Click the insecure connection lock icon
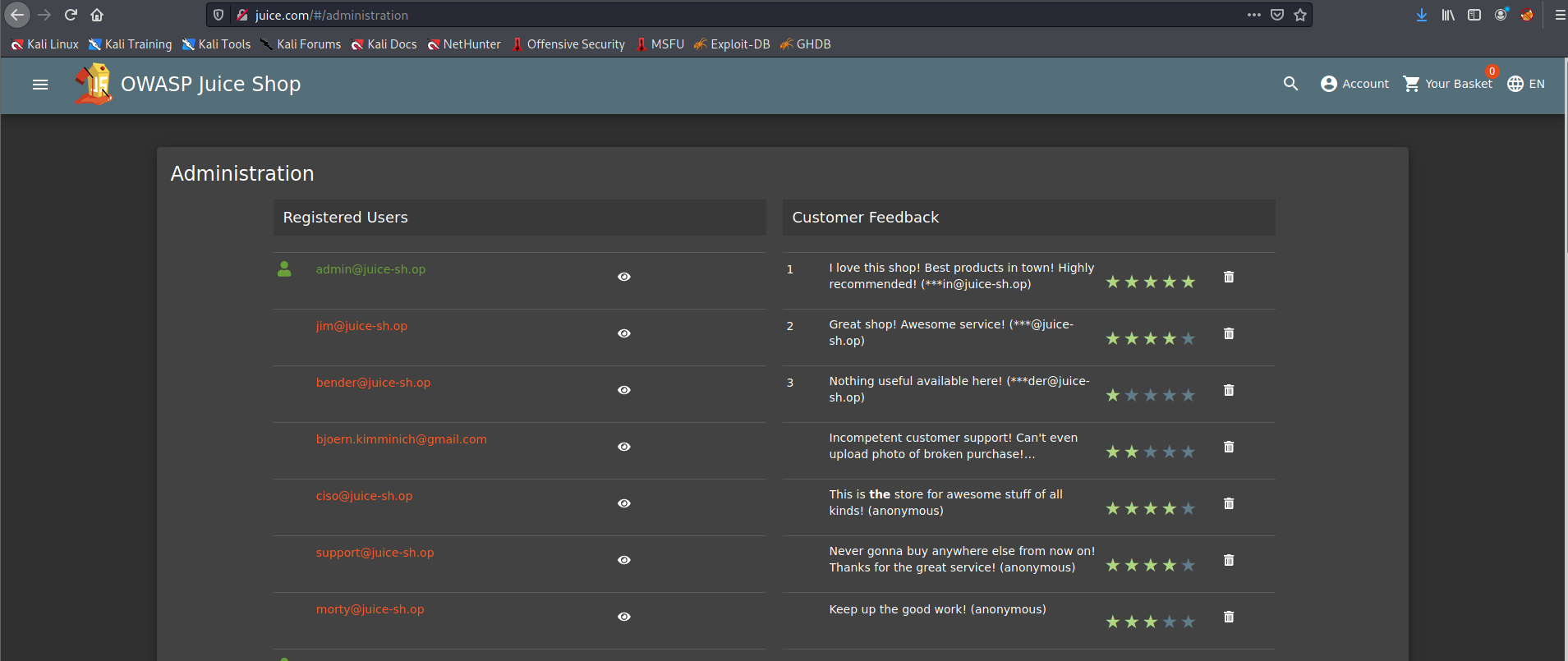The image size is (1568, 661). click(241, 15)
